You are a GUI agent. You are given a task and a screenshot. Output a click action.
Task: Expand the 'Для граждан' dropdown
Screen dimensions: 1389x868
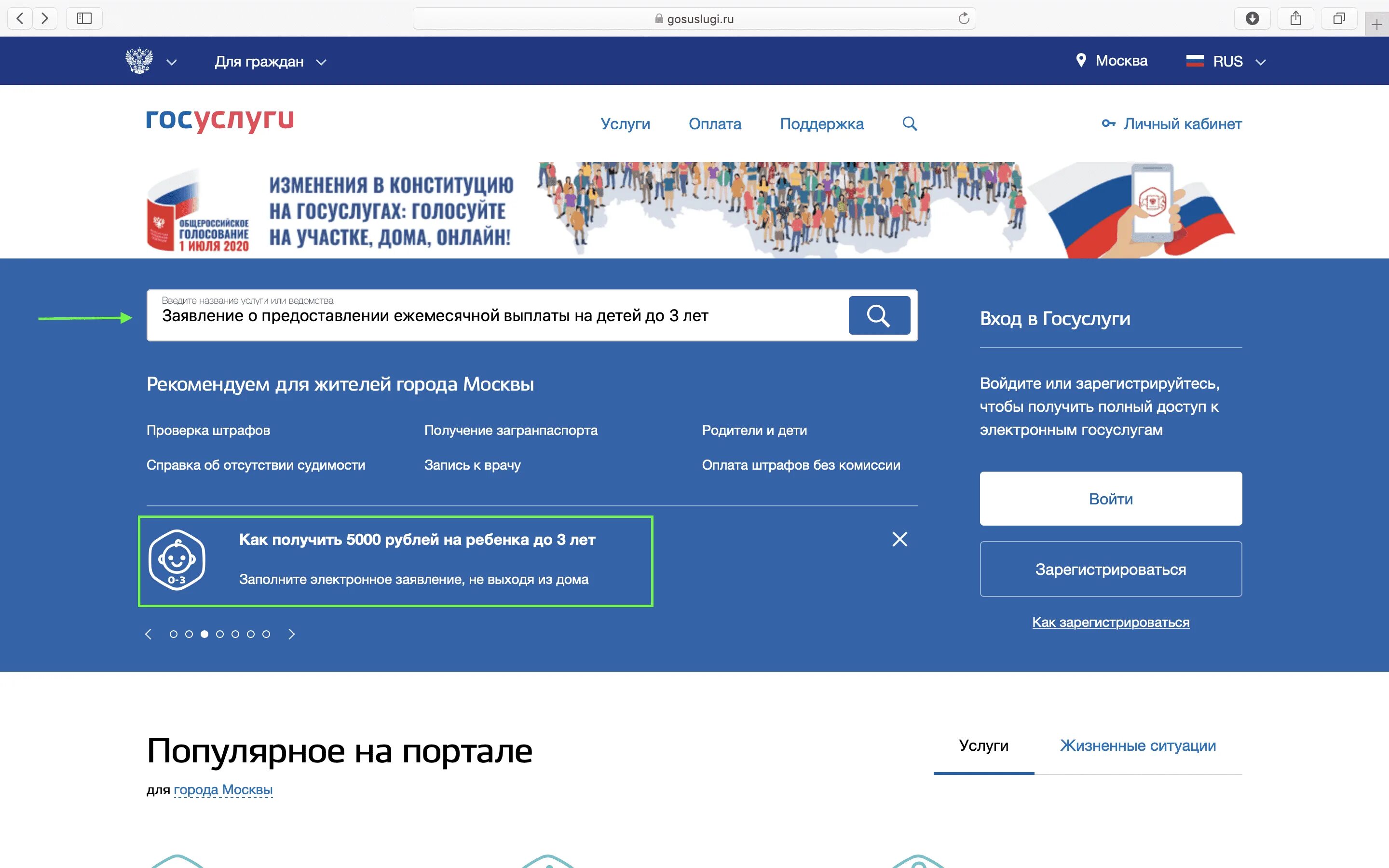271,61
